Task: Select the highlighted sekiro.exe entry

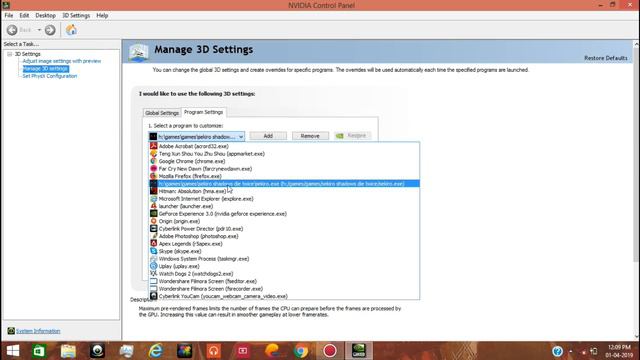Action: (x=284, y=184)
